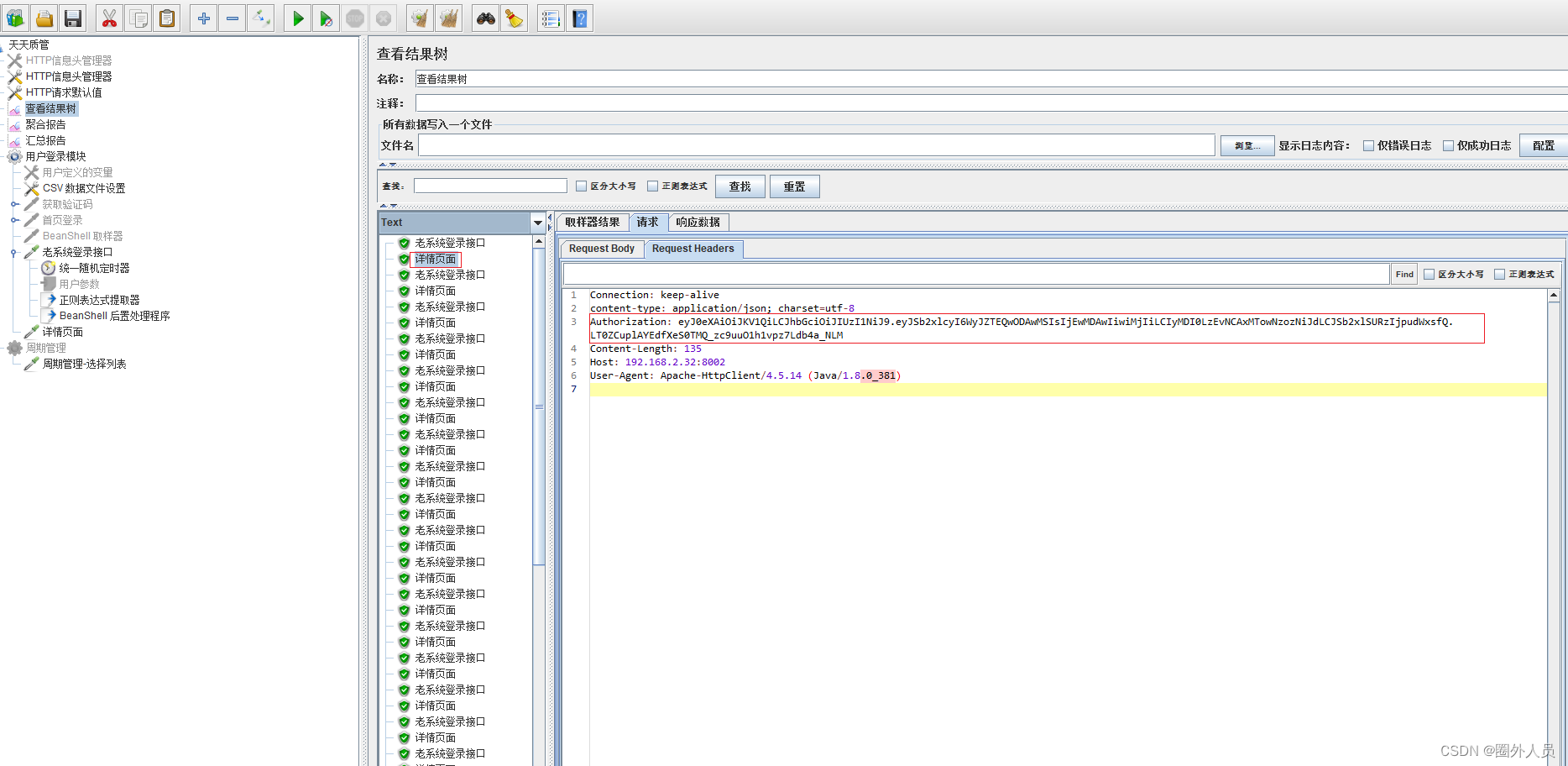Viewport: 1568px width, 766px height.
Task: Focus the text field left of Find
Action: (976, 274)
